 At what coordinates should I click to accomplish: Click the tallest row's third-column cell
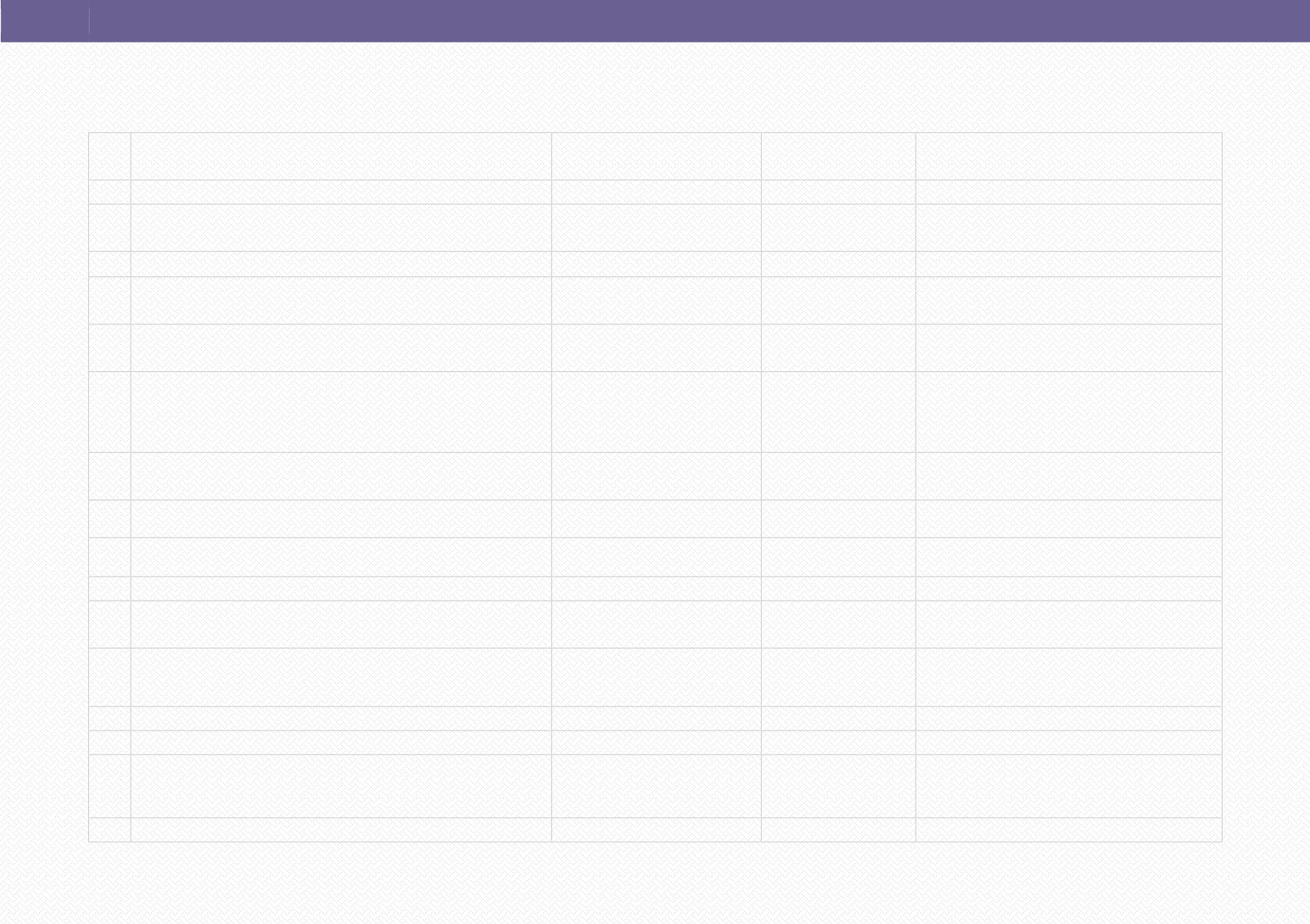pos(656,412)
